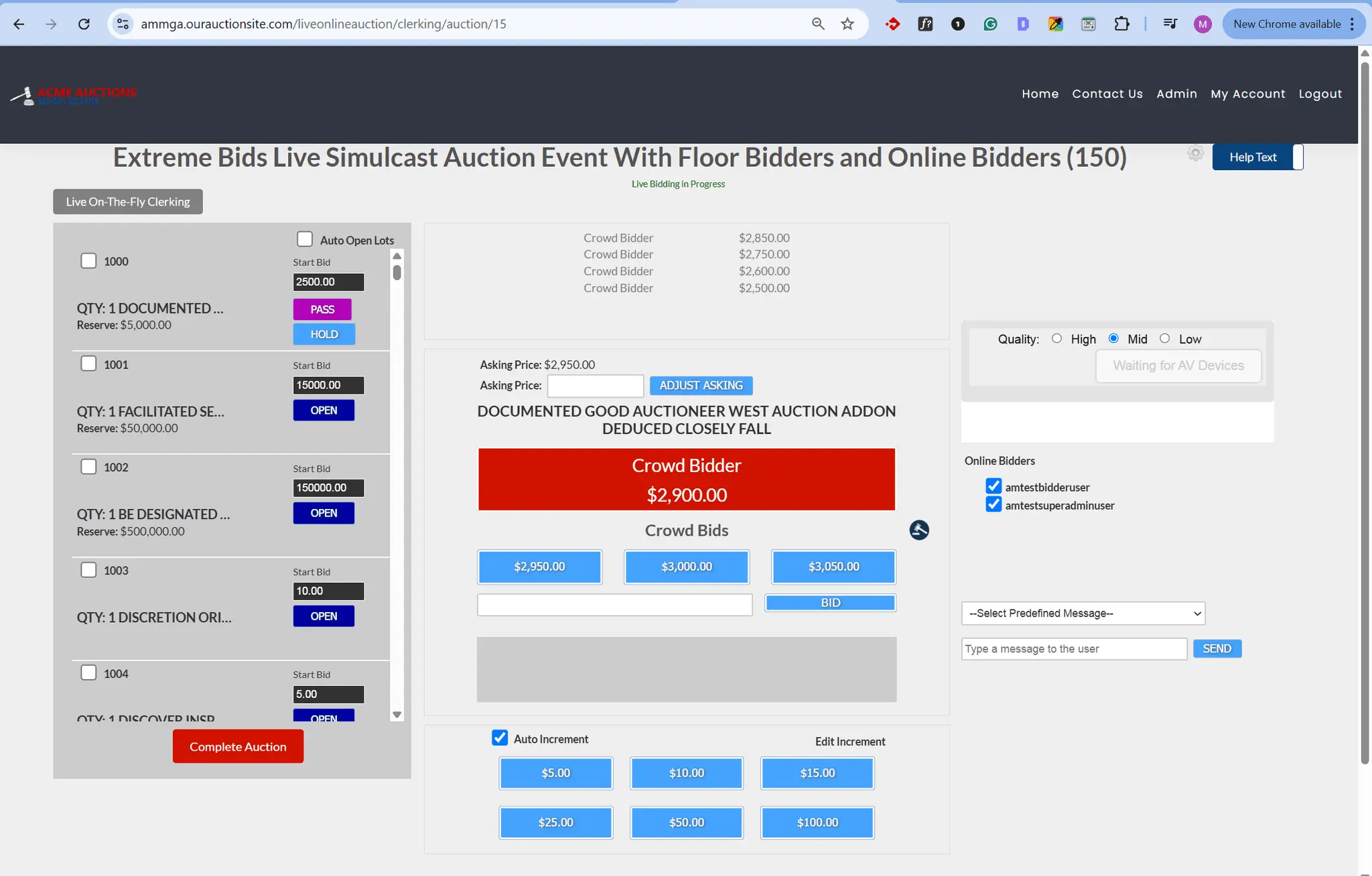Put lot 1000 on HOLD
This screenshot has height=876, width=1372.
tap(324, 334)
